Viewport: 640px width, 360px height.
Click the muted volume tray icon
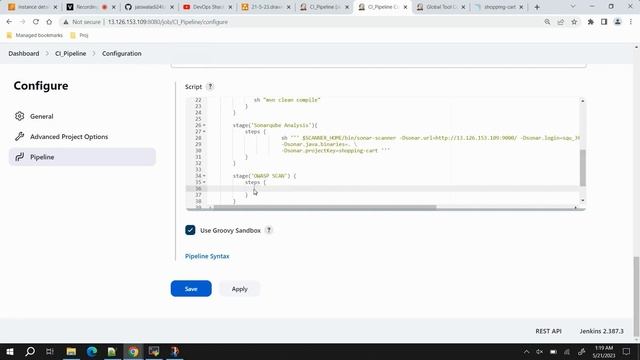540,352
